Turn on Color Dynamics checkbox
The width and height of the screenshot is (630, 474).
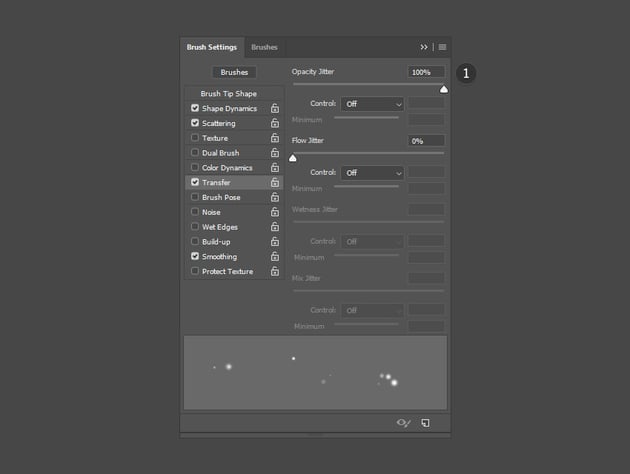[195, 167]
